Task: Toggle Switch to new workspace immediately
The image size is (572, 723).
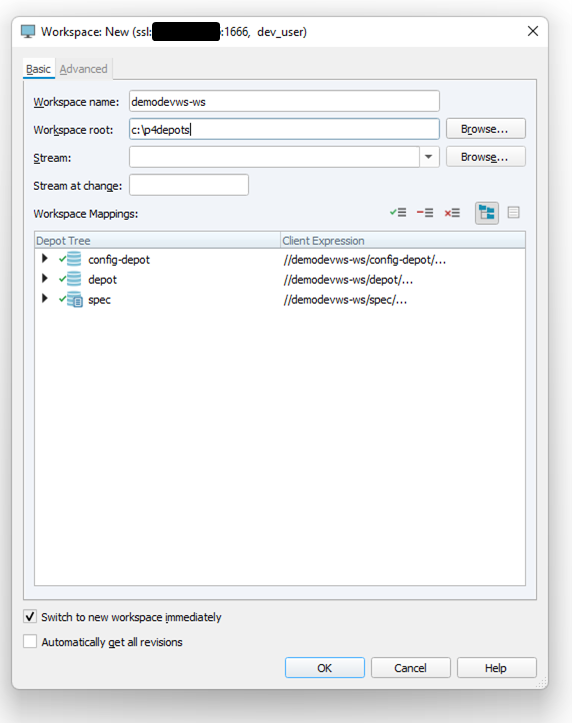Action: pos(30,616)
